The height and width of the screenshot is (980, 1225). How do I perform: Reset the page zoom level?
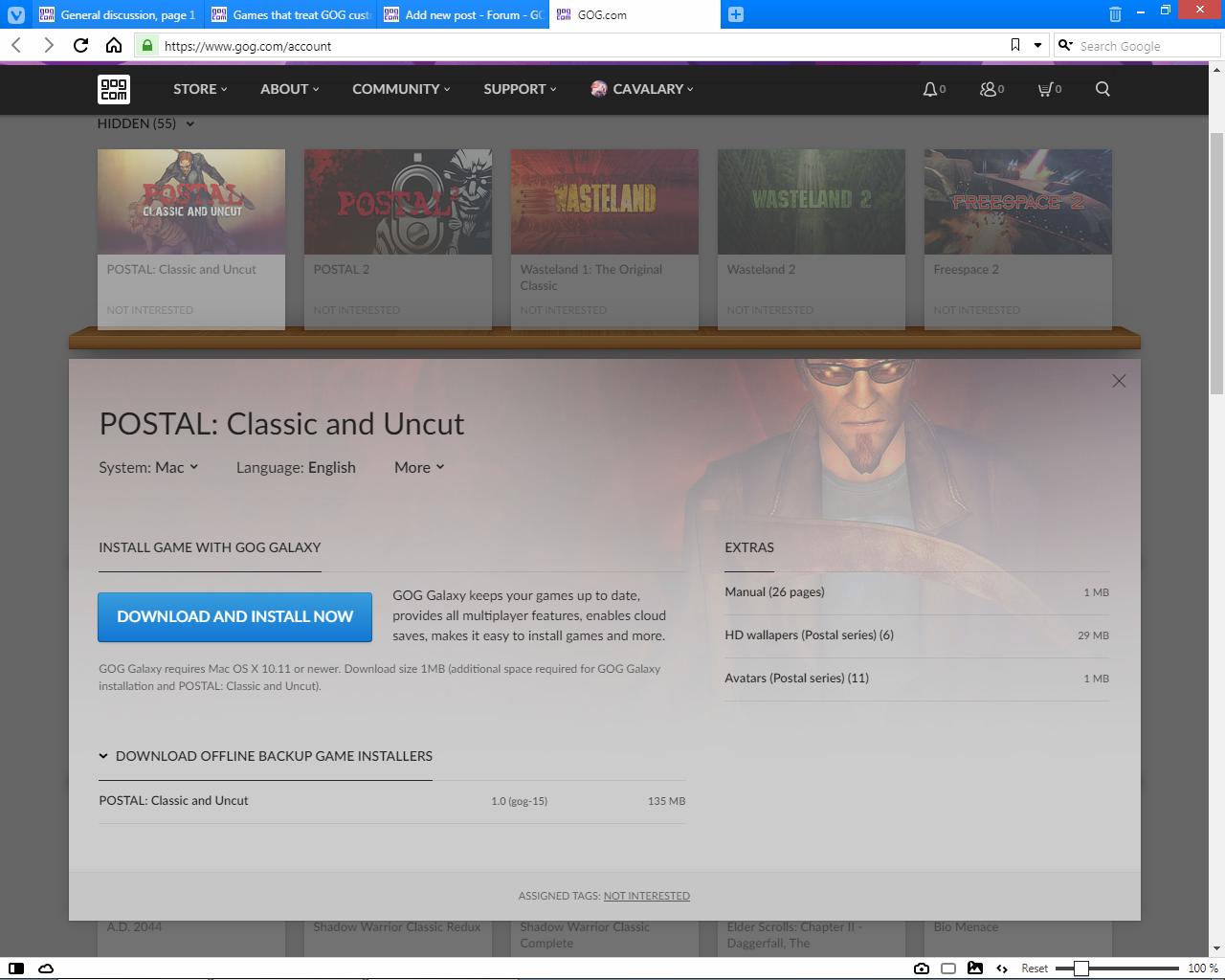tap(1035, 969)
